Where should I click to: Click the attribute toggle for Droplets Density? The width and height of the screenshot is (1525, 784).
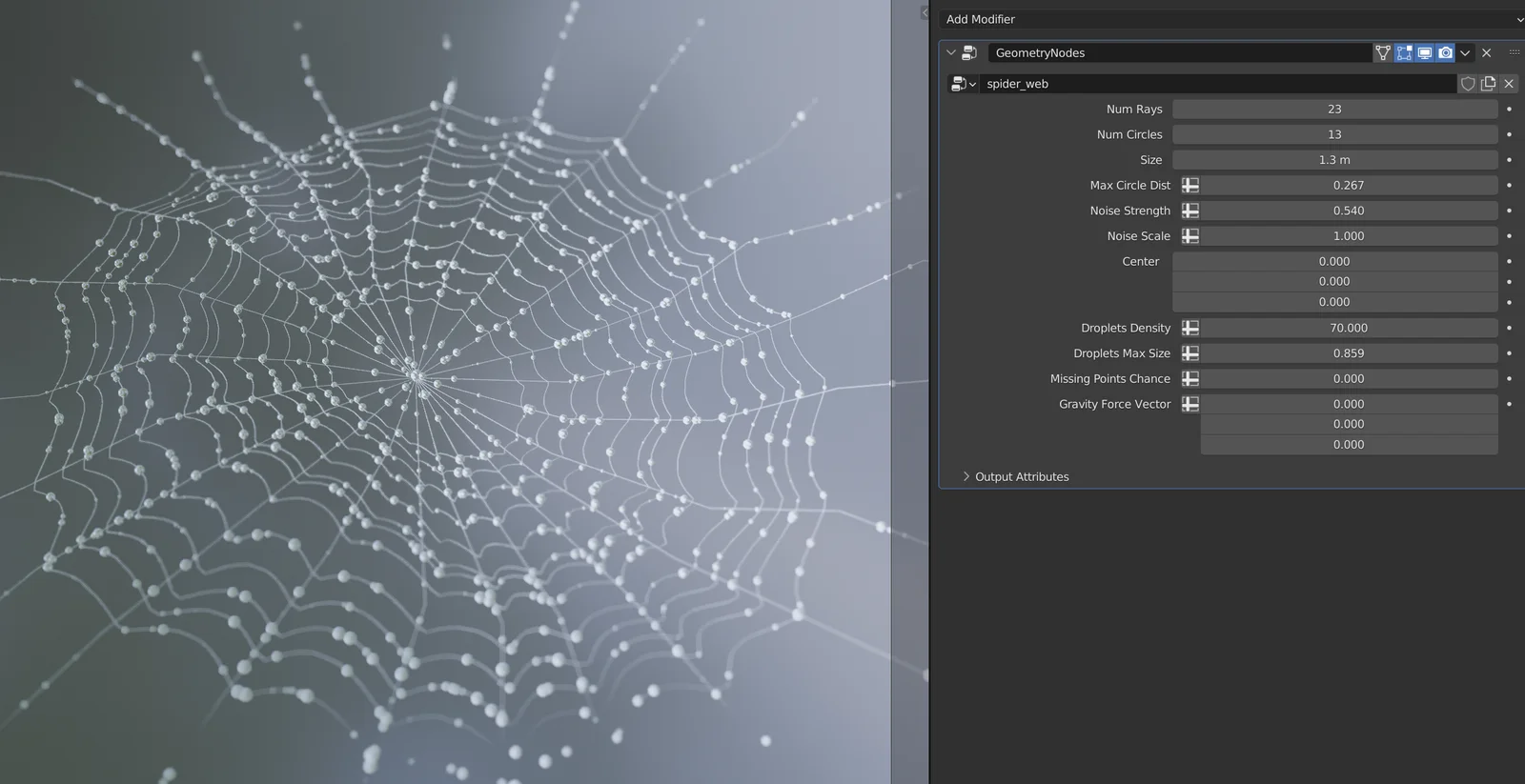pyautogui.click(x=1190, y=328)
